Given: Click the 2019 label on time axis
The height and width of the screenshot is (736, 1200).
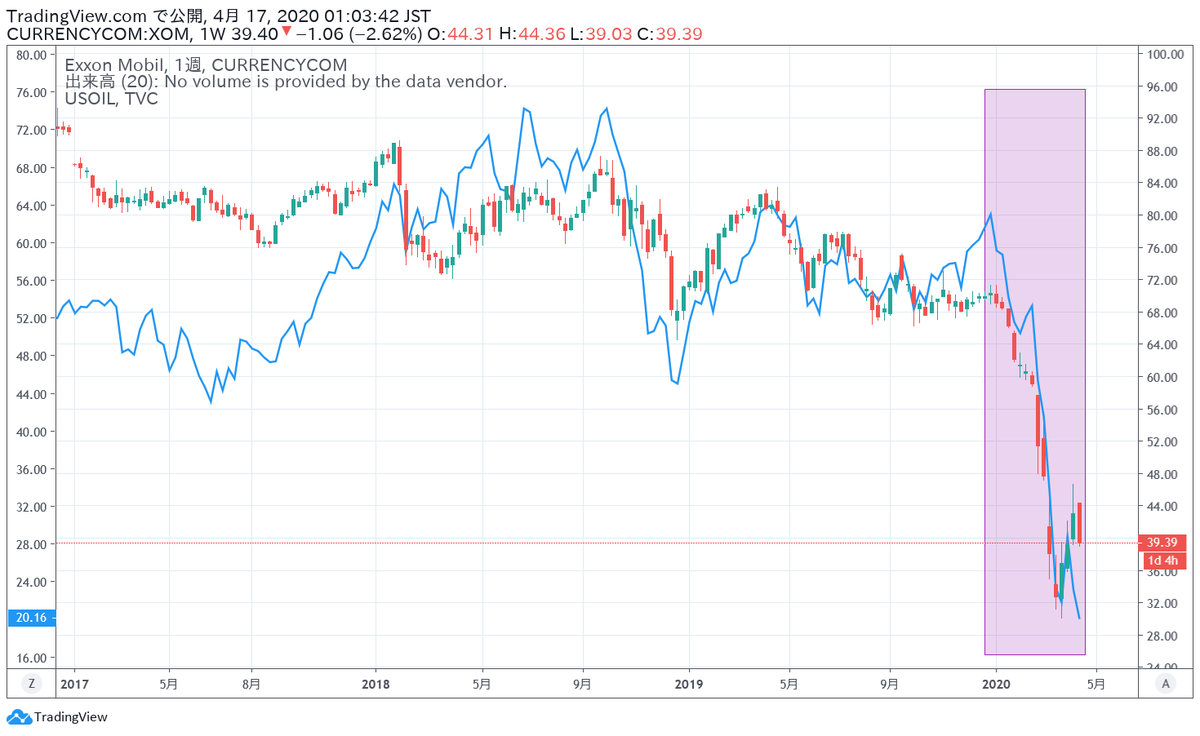Looking at the screenshot, I should coord(689,684).
